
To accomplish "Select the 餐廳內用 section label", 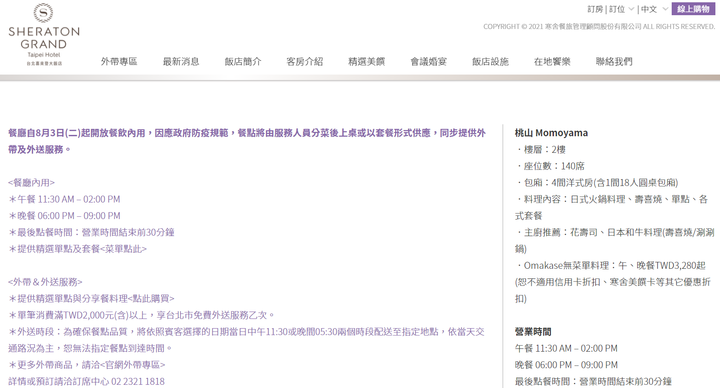I will (31, 183).
